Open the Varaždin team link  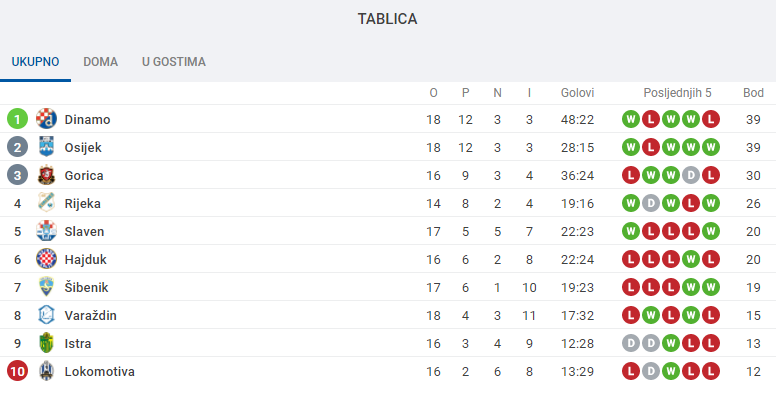90,315
